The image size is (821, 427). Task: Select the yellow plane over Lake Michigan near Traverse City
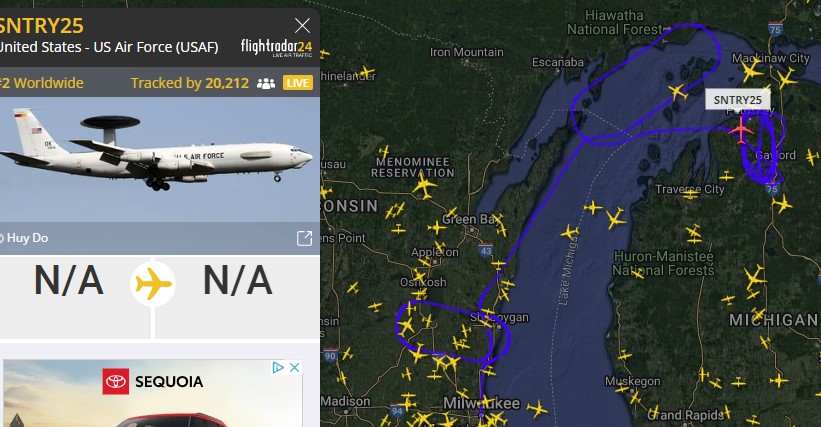point(616,218)
